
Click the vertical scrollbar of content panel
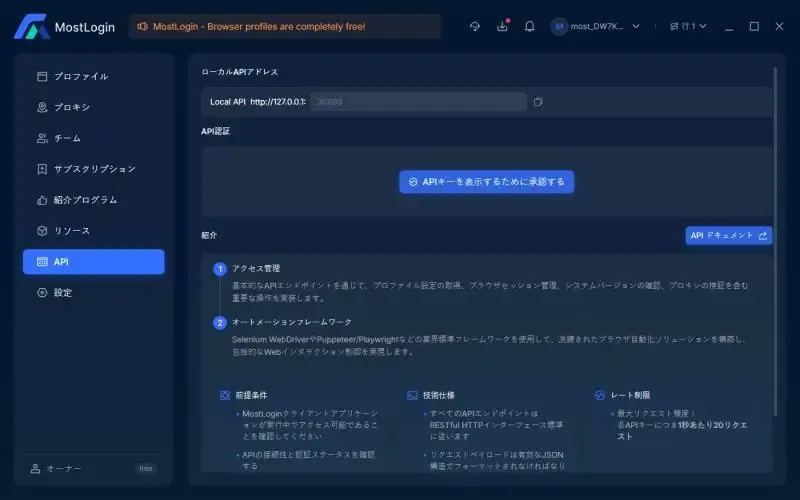775,241
